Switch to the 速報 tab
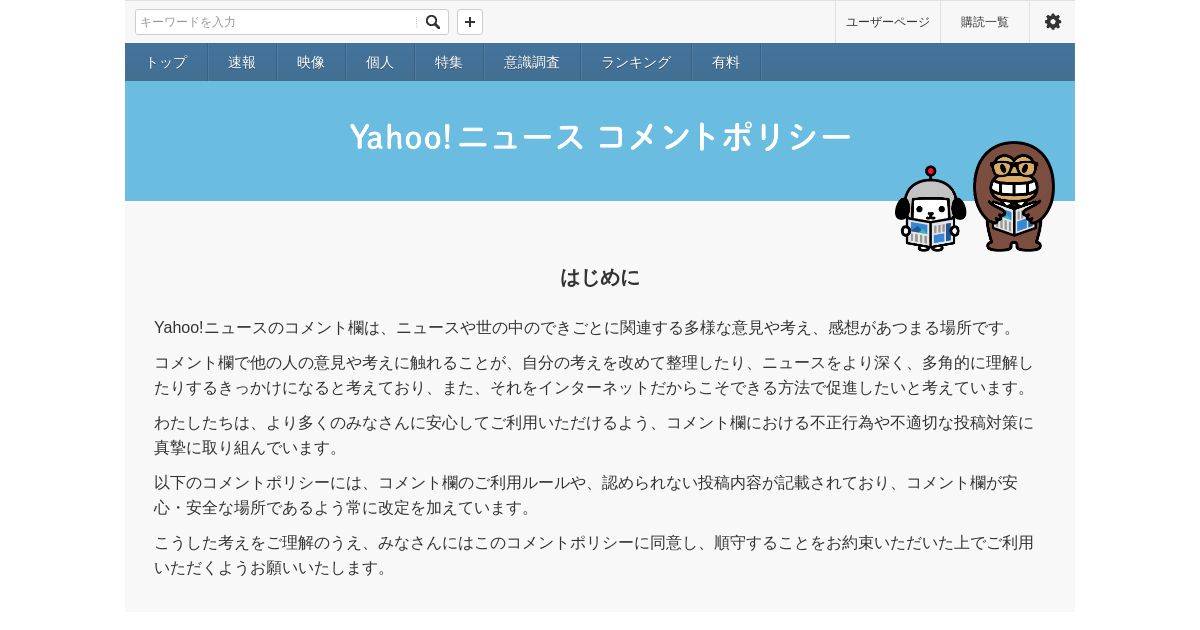The height and width of the screenshot is (630, 1200). click(x=242, y=62)
